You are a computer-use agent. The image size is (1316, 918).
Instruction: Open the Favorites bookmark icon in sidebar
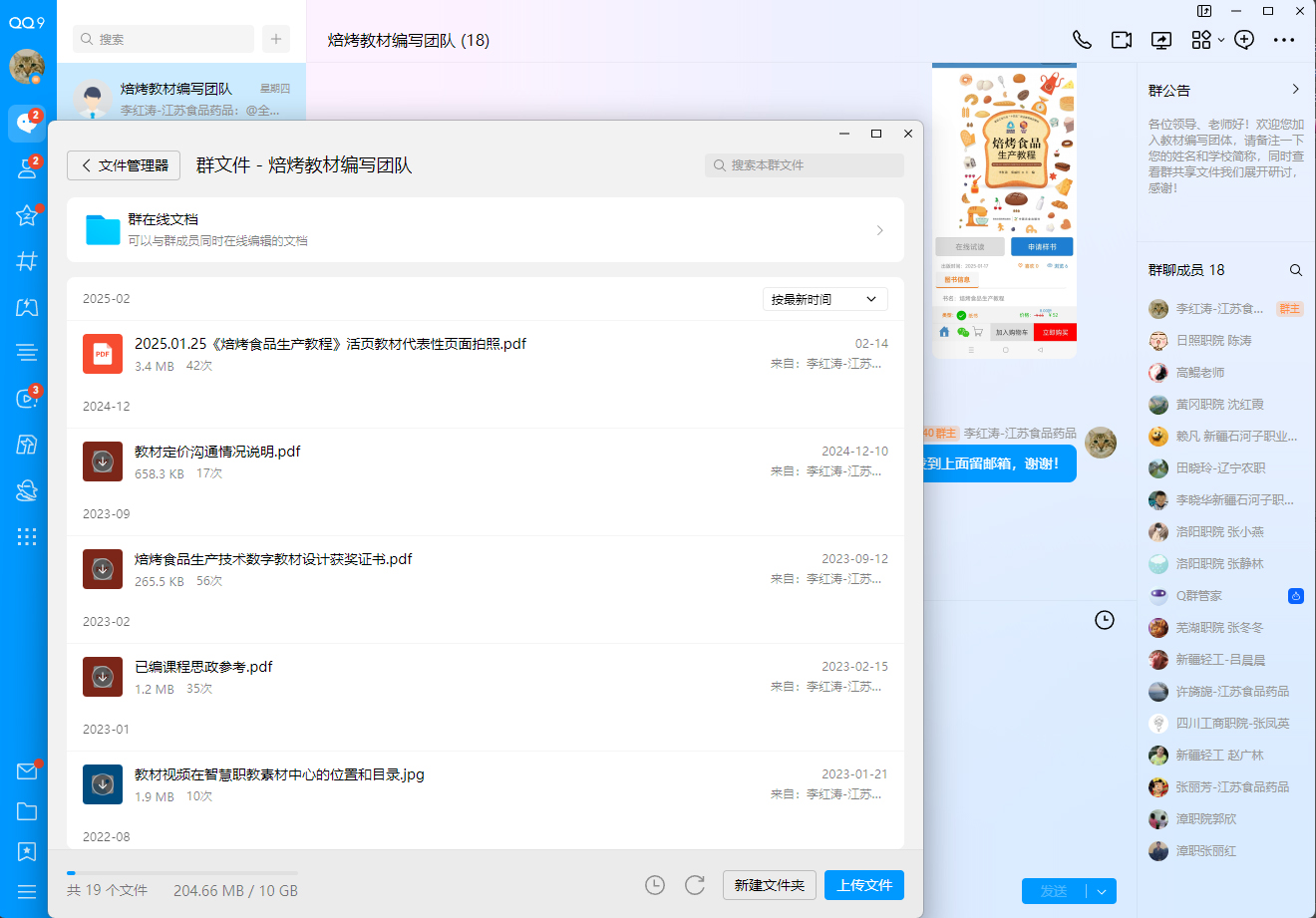click(27, 851)
